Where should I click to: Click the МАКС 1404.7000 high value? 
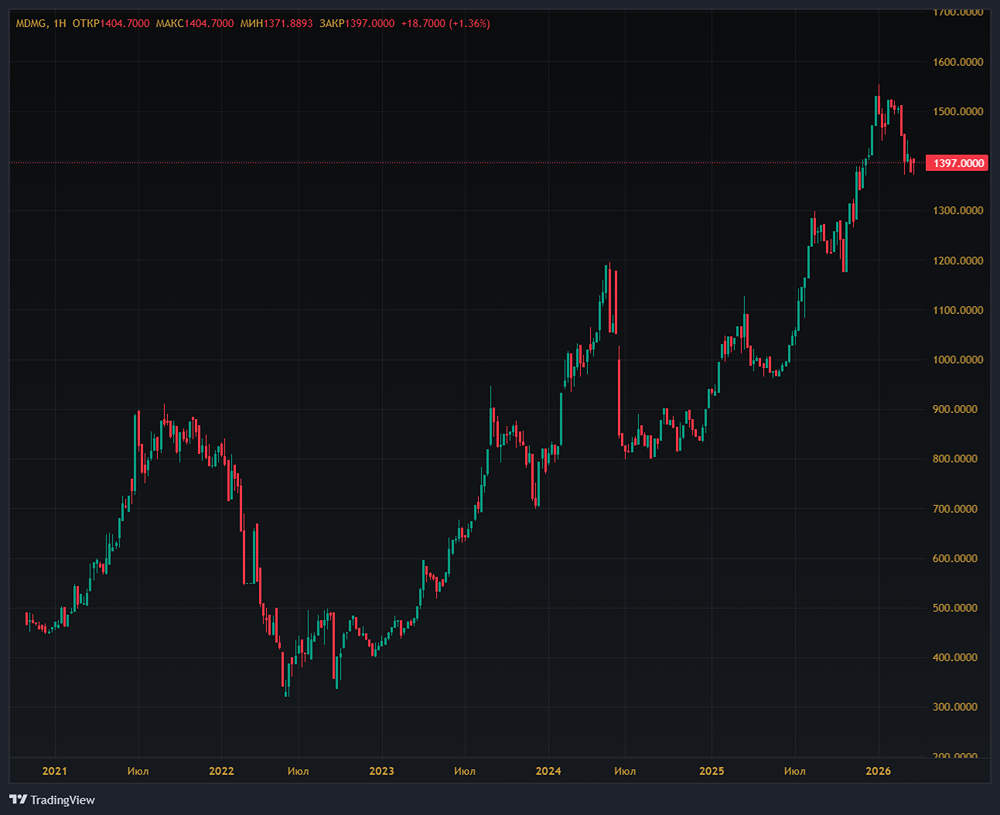[195, 24]
